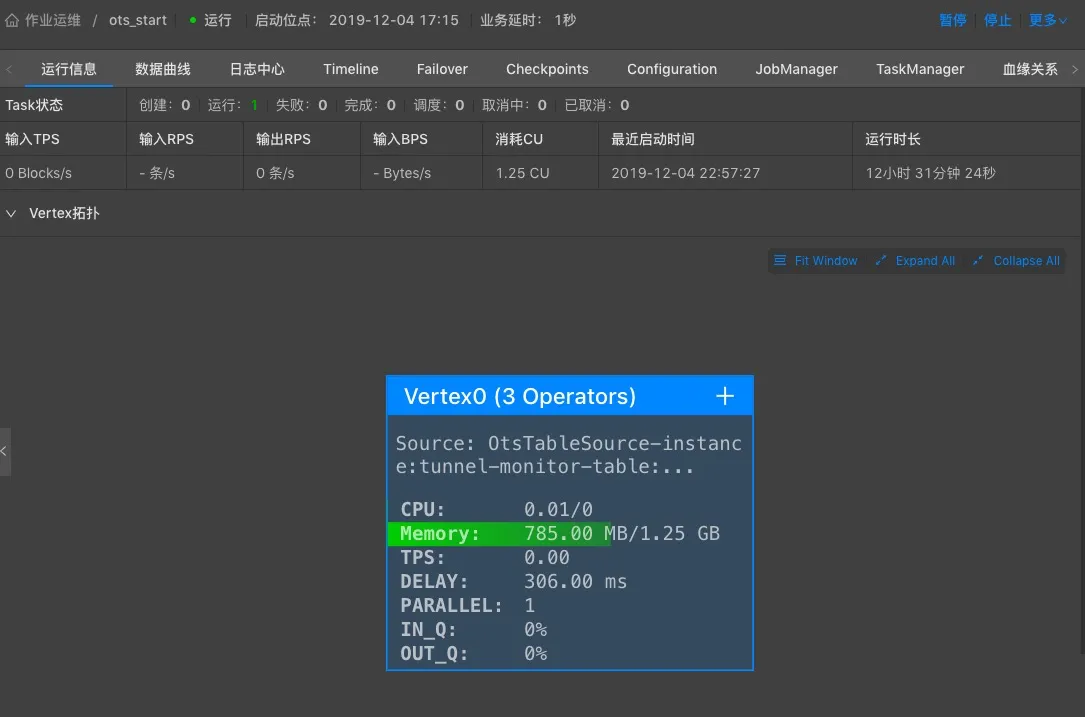This screenshot has height=717, width=1085.
Task: Click the green 运行 status indicator
Action: (211, 20)
